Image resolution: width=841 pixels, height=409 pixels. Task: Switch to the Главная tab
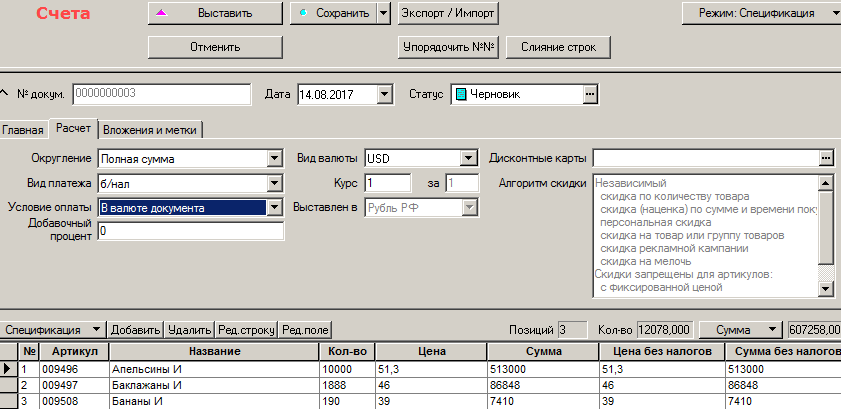23,130
